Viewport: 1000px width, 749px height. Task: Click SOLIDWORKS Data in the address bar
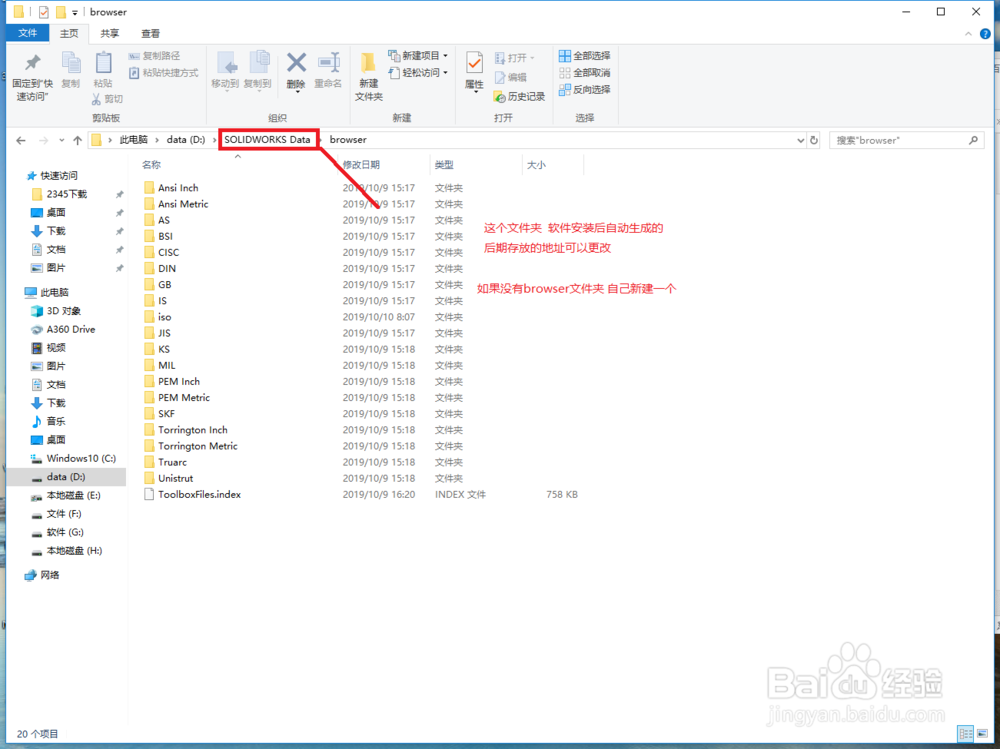pyautogui.click(x=267, y=140)
